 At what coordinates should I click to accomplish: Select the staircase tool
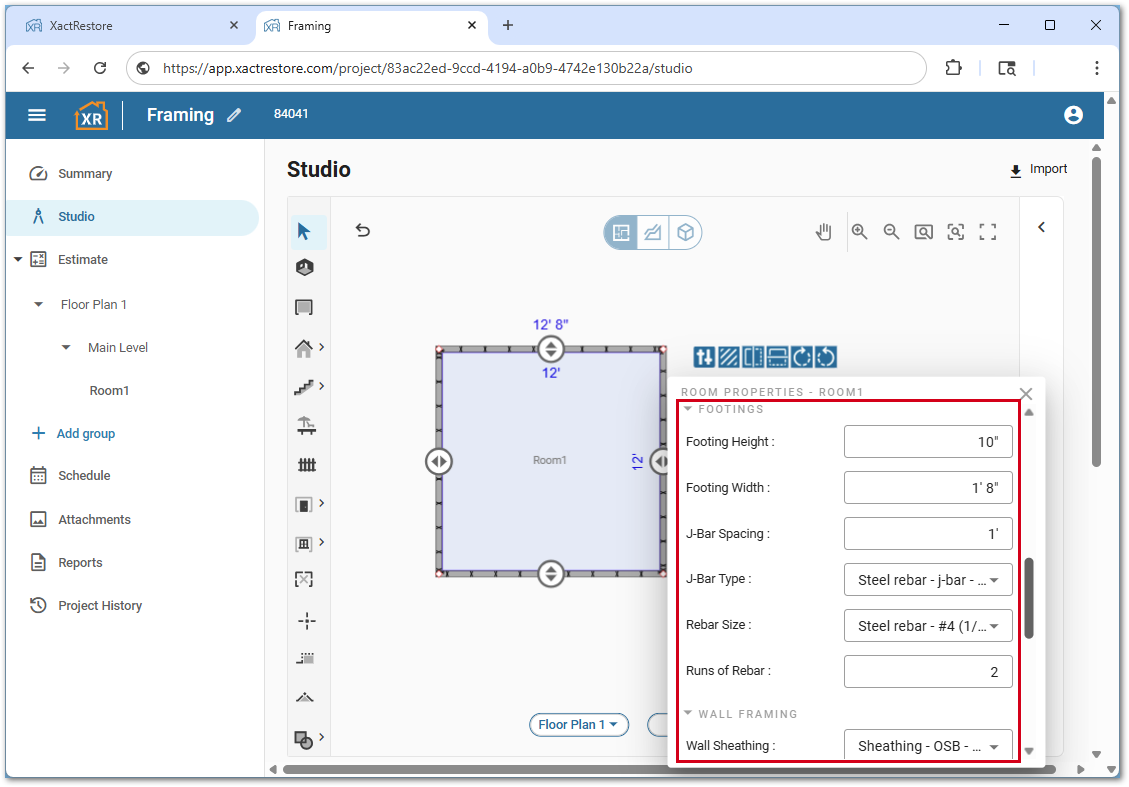(305, 386)
